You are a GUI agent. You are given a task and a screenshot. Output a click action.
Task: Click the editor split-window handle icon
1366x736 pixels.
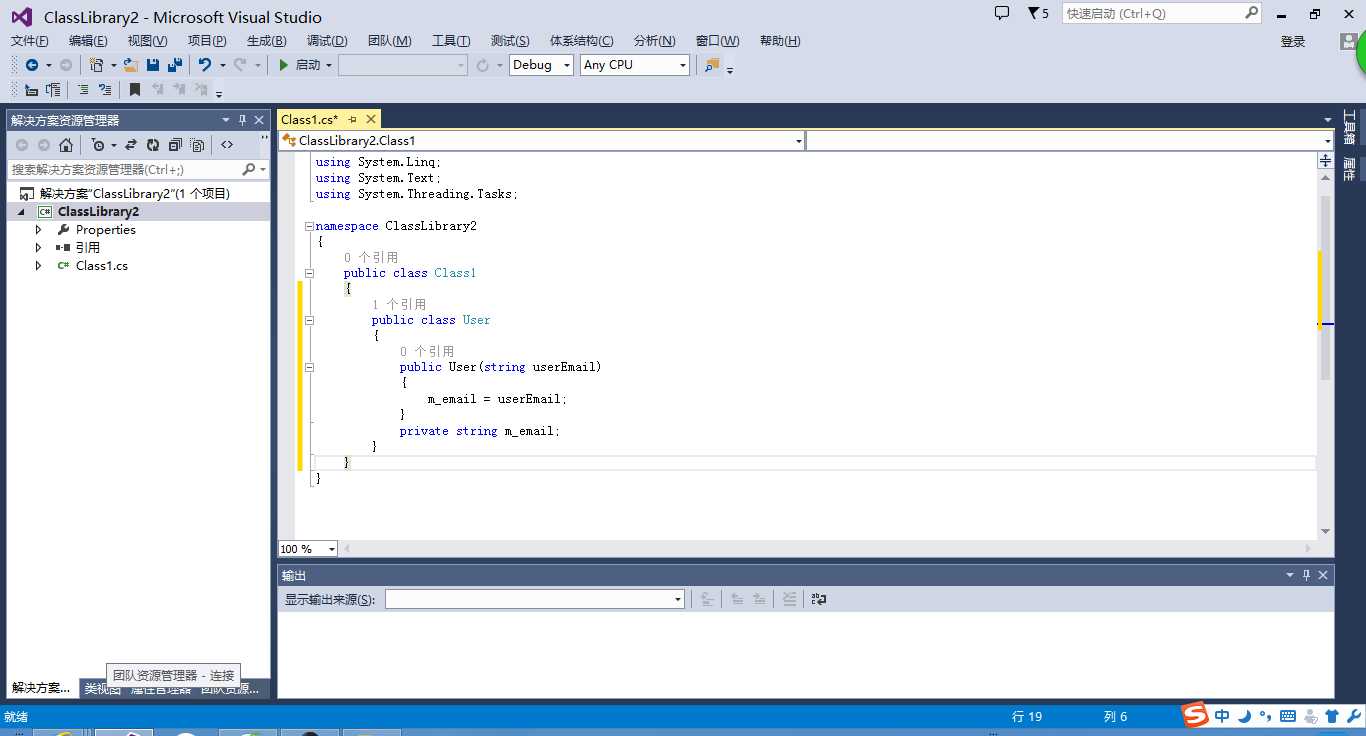click(1325, 160)
